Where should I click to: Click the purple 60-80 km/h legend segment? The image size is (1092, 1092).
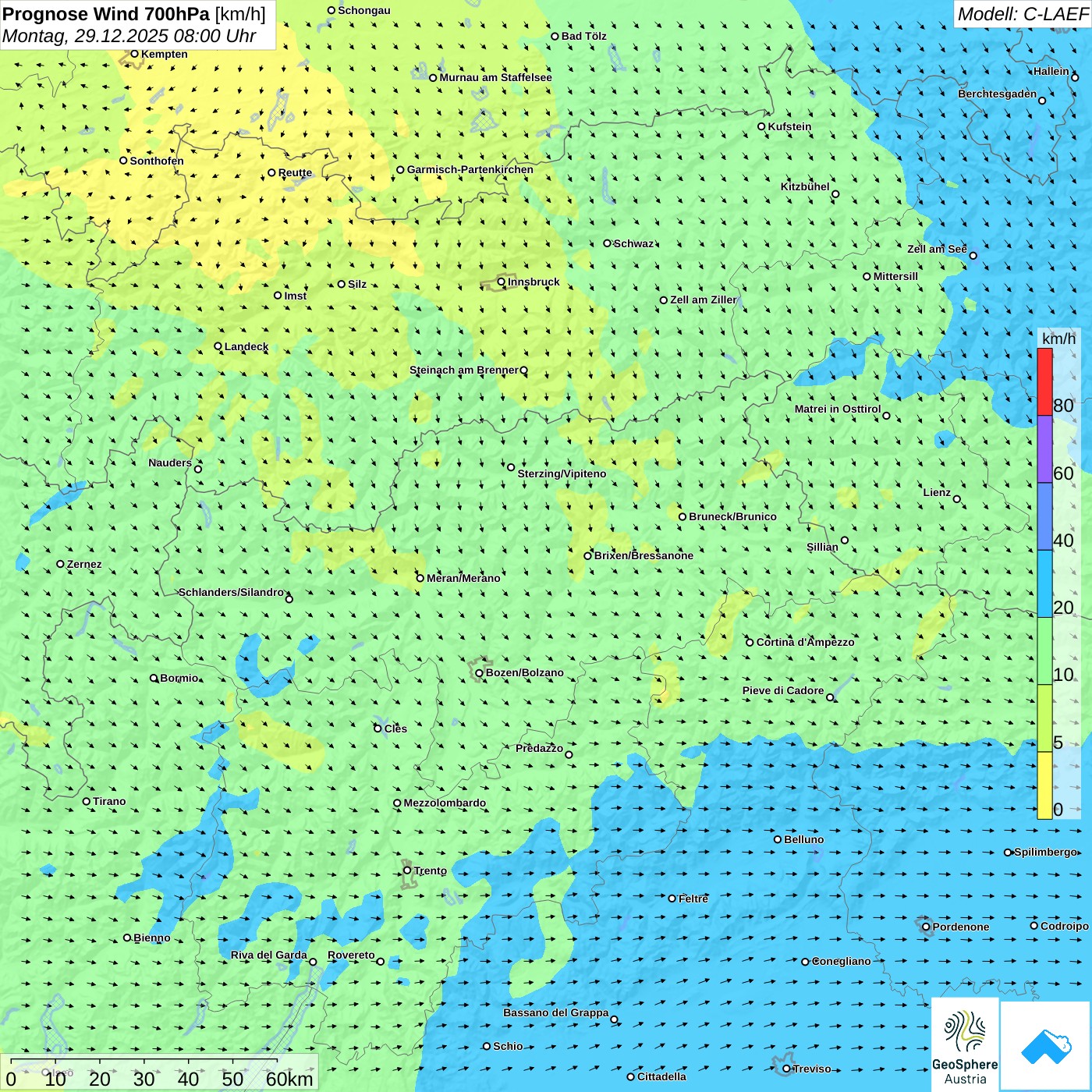tap(1044, 449)
